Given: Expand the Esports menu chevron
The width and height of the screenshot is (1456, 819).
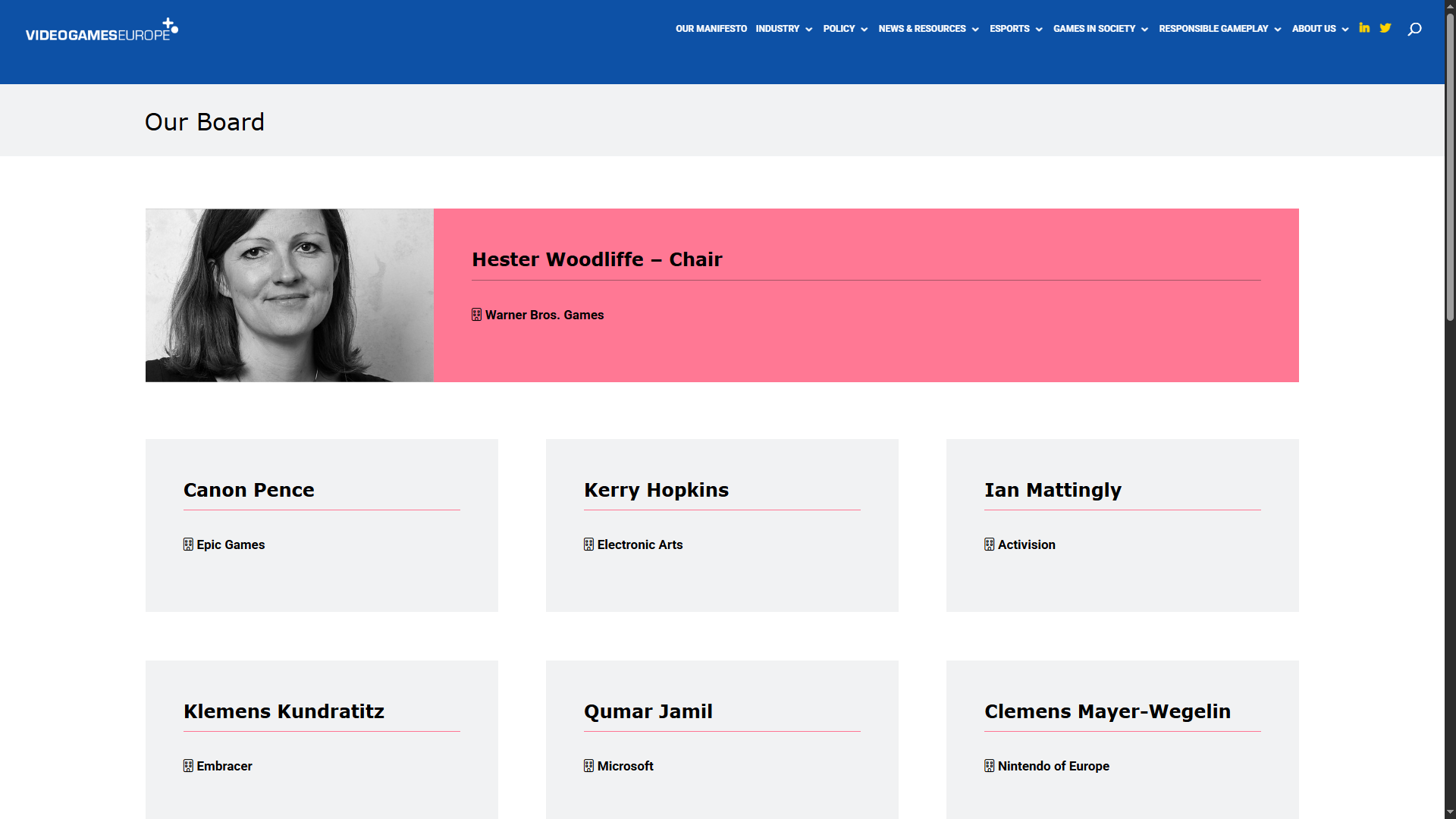Looking at the screenshot, I should (x=1039, y=30).
